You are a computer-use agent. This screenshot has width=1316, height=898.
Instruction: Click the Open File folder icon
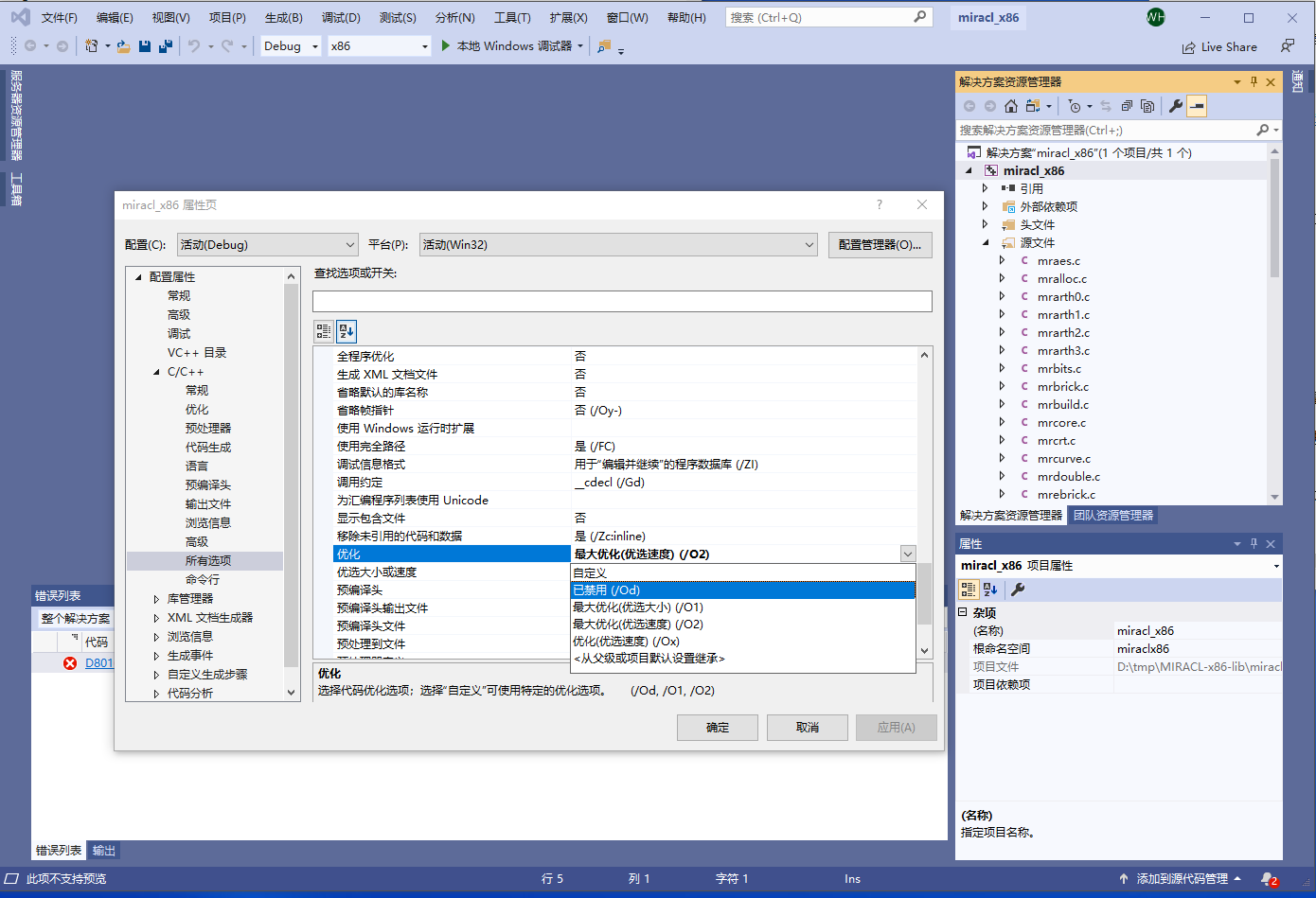(124, 45)
